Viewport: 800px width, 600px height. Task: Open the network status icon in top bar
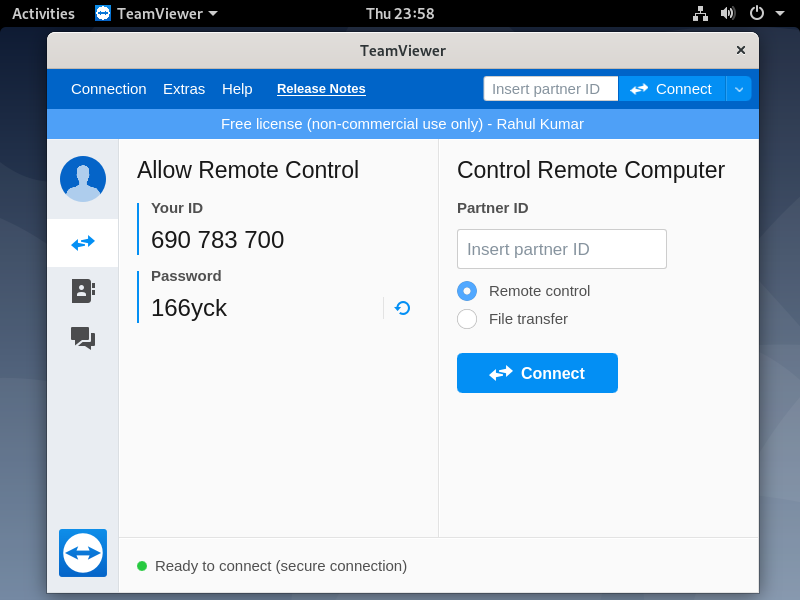click(700, 13)
